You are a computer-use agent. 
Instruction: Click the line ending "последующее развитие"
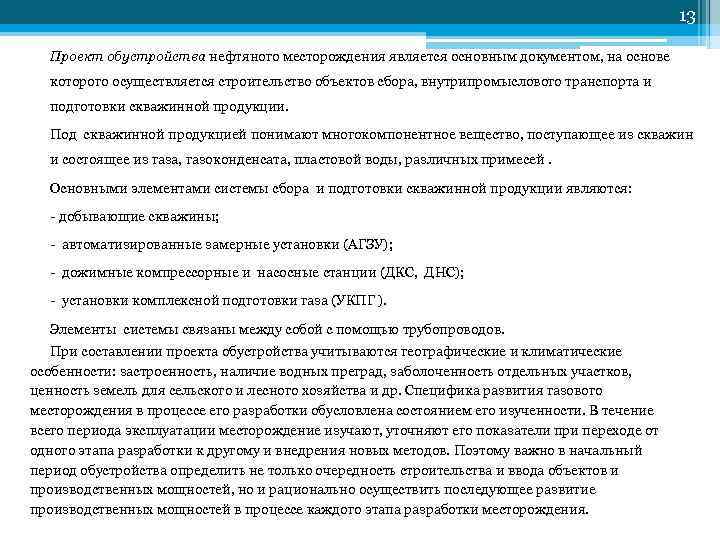[x=313, y=490]
